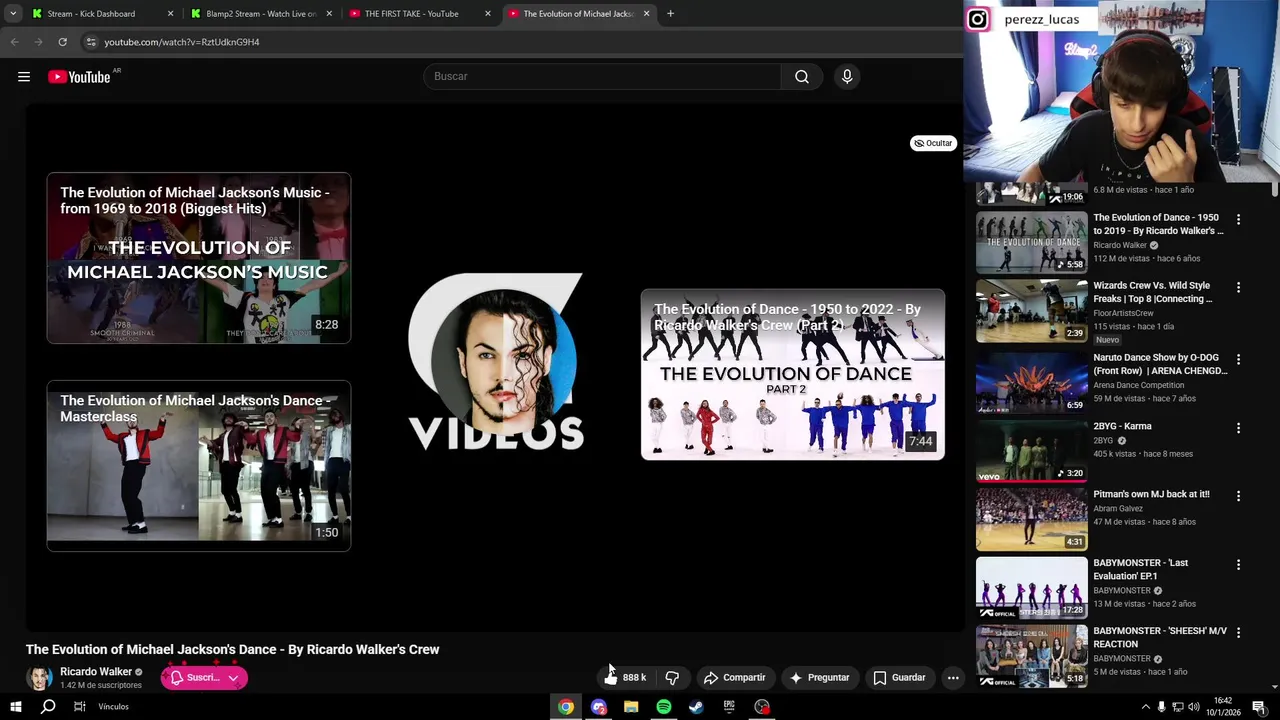Open end card Evolution of Michael Jackson's Music
1280x720 pixels.
tap(199, 258)
